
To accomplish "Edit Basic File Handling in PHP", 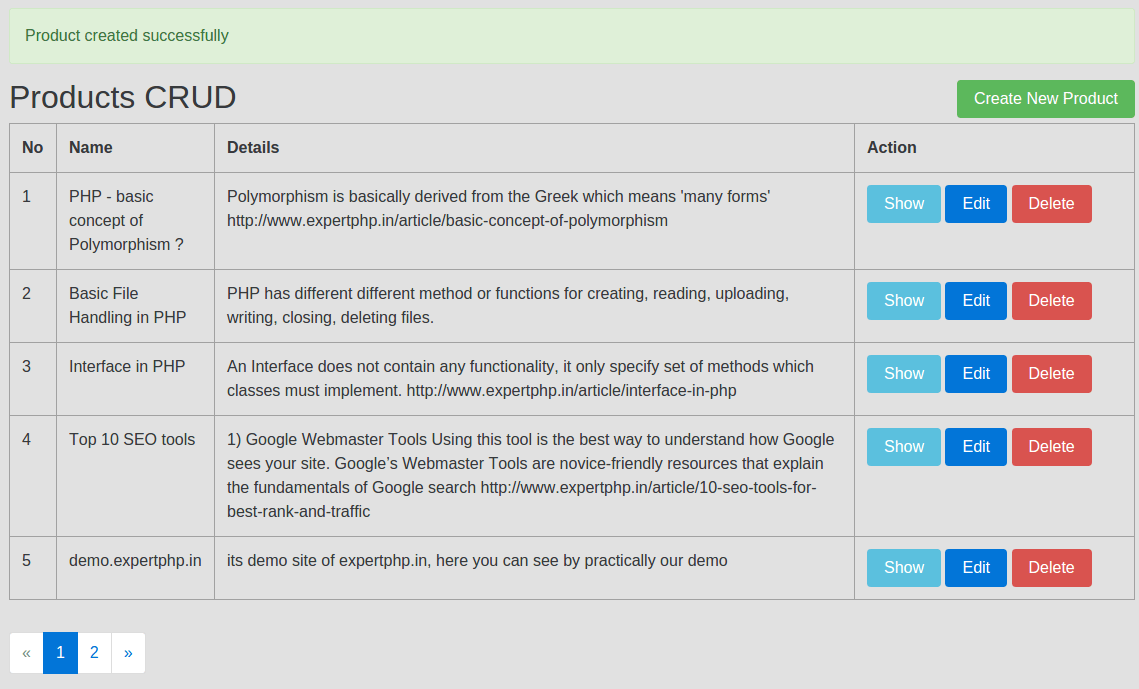I will pyautogui.click(x=975, y=301).
